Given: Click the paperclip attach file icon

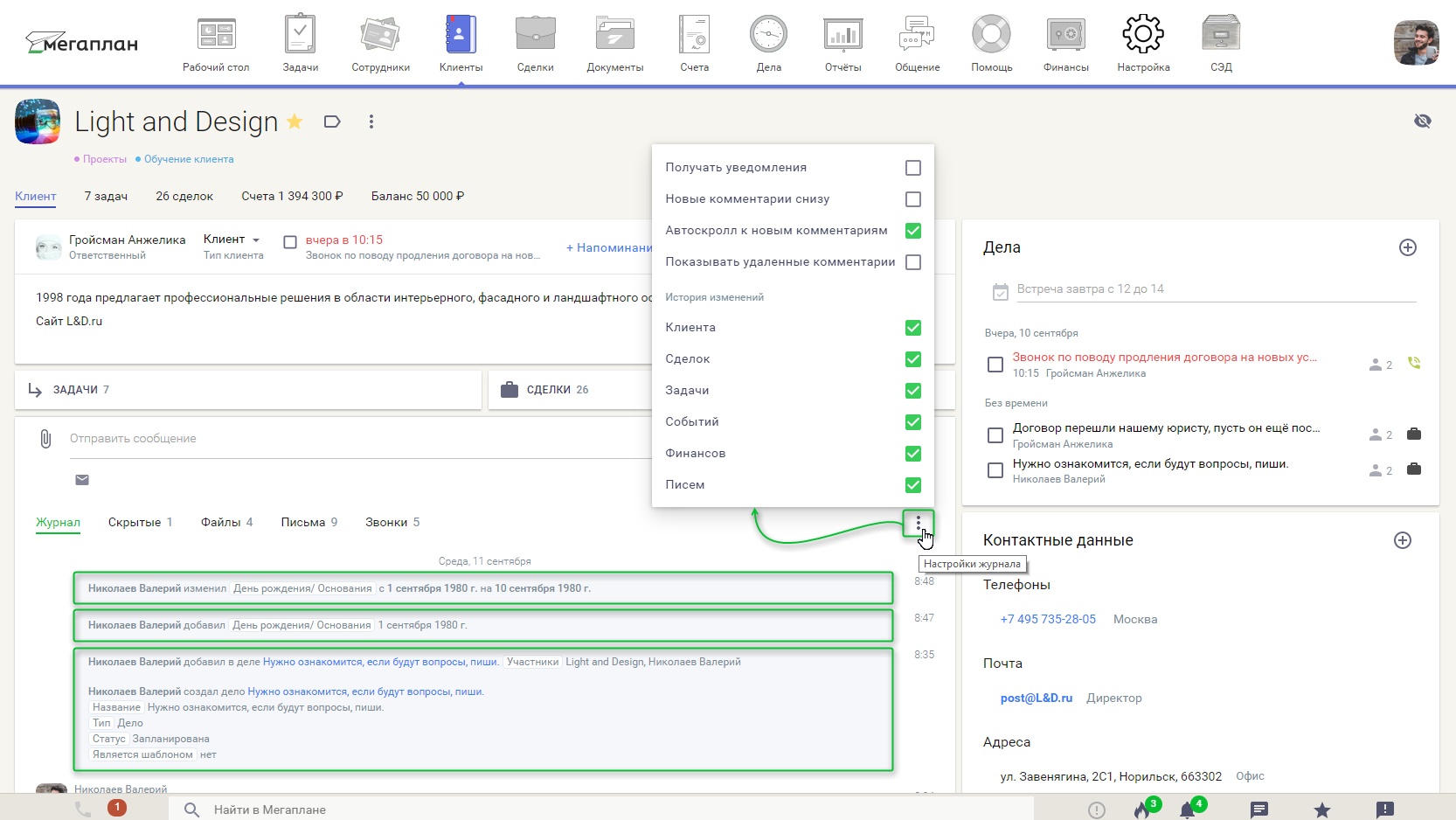Looking at the screenshot, I should click(45, 438).
